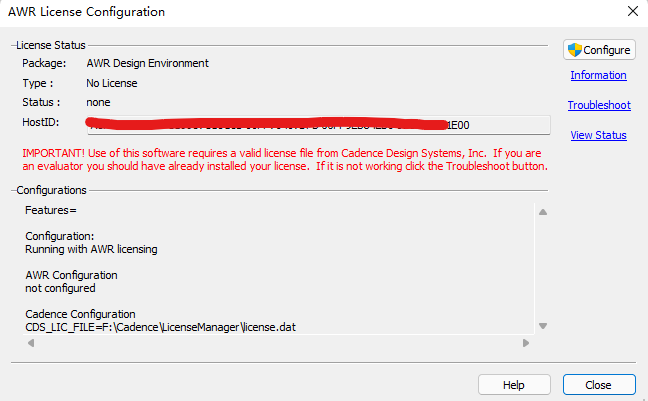Click the scroll down arrow in Configurations
Screen dimensions: 648x401
[x=543, y=326]
